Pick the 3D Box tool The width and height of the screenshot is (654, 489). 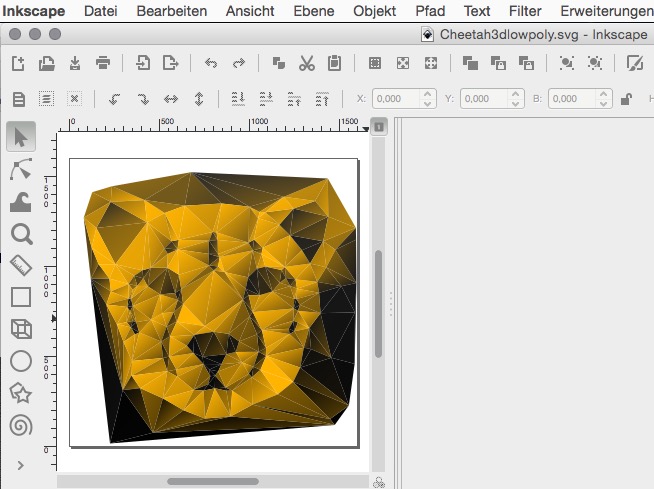coord(21,329)
